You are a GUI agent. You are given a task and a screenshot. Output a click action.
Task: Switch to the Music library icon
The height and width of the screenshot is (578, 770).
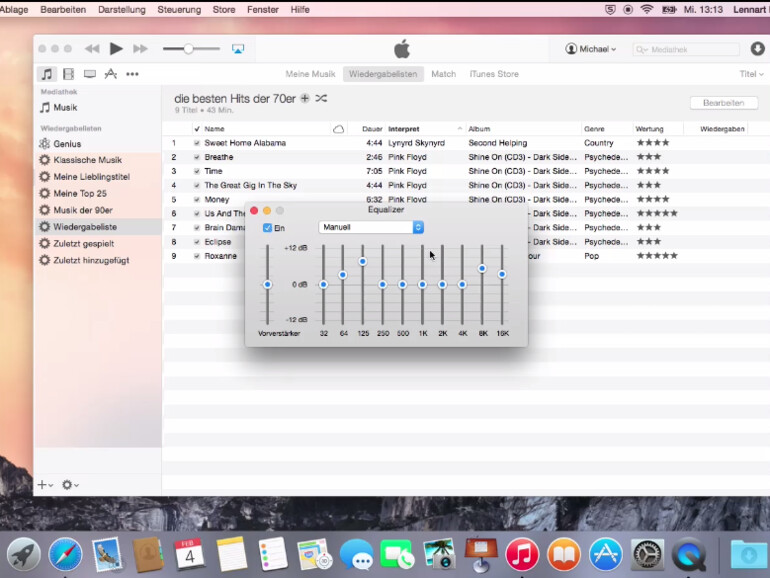(47, 74)
